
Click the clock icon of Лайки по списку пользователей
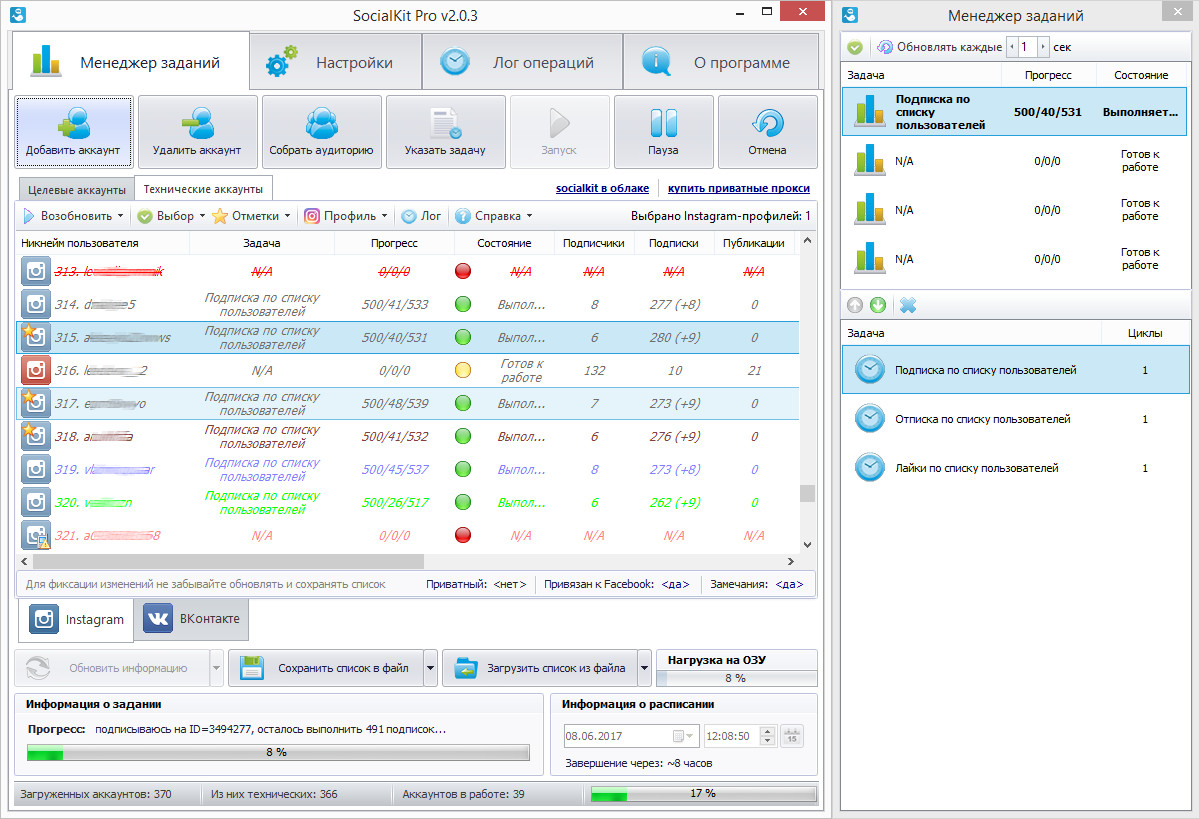(870, 468)
